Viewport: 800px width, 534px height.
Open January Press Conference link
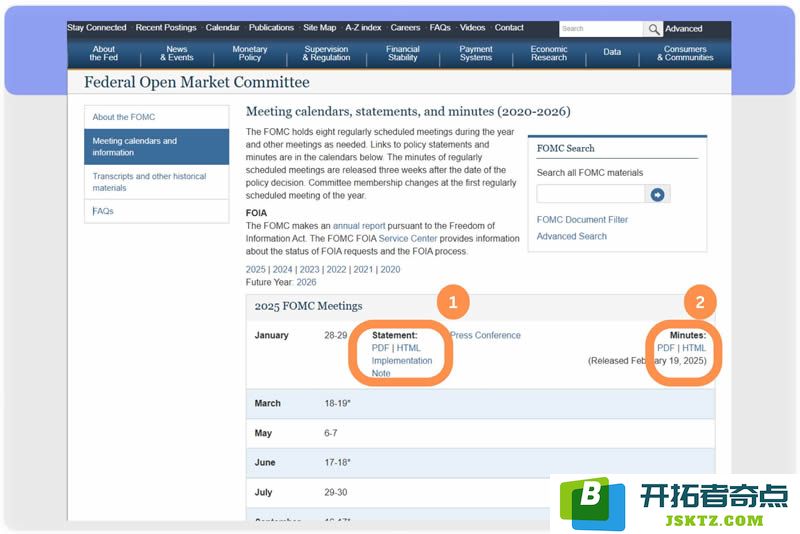pyautogui.click(x=485, y=336)
